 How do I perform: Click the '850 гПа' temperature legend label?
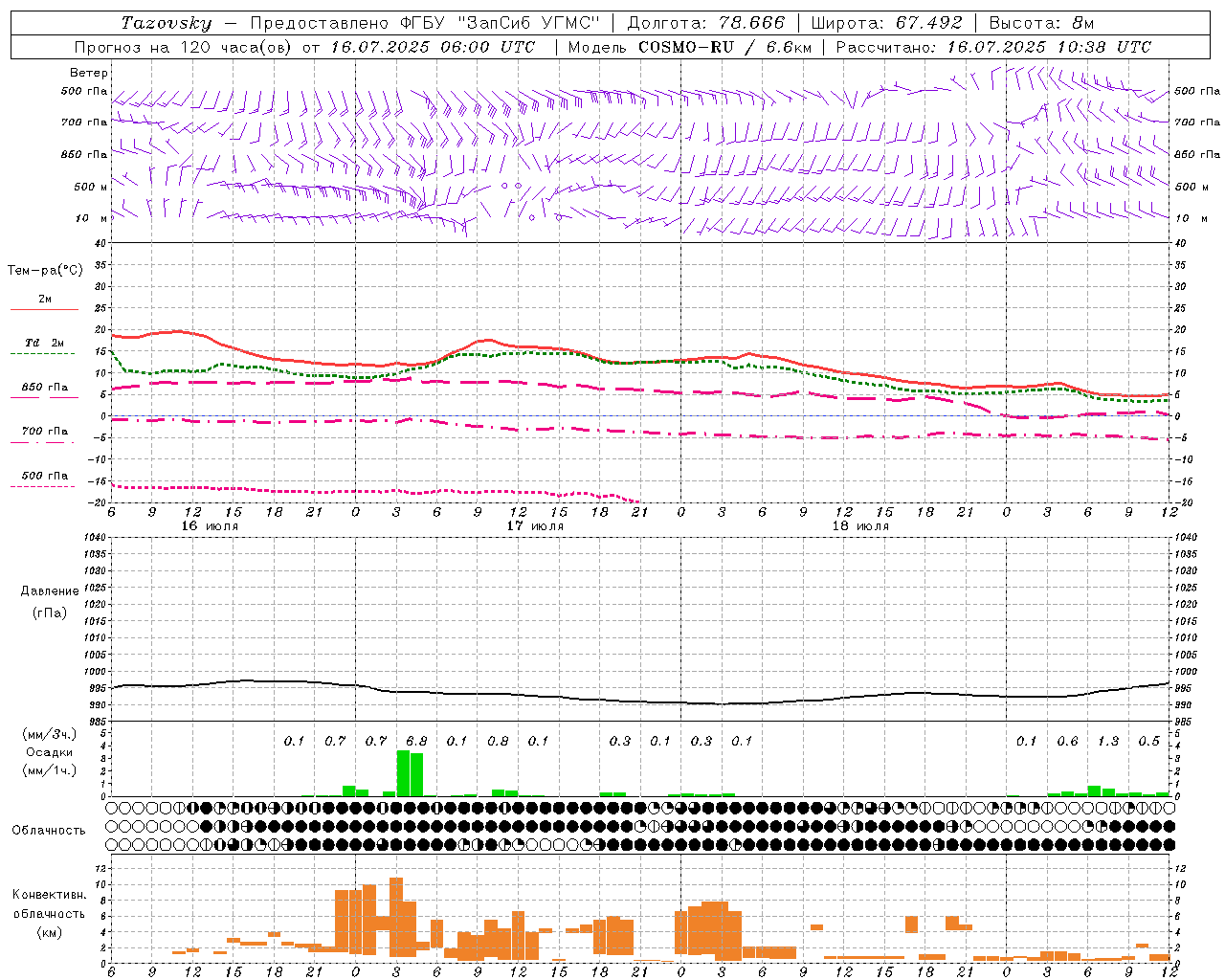coord(45,388)
